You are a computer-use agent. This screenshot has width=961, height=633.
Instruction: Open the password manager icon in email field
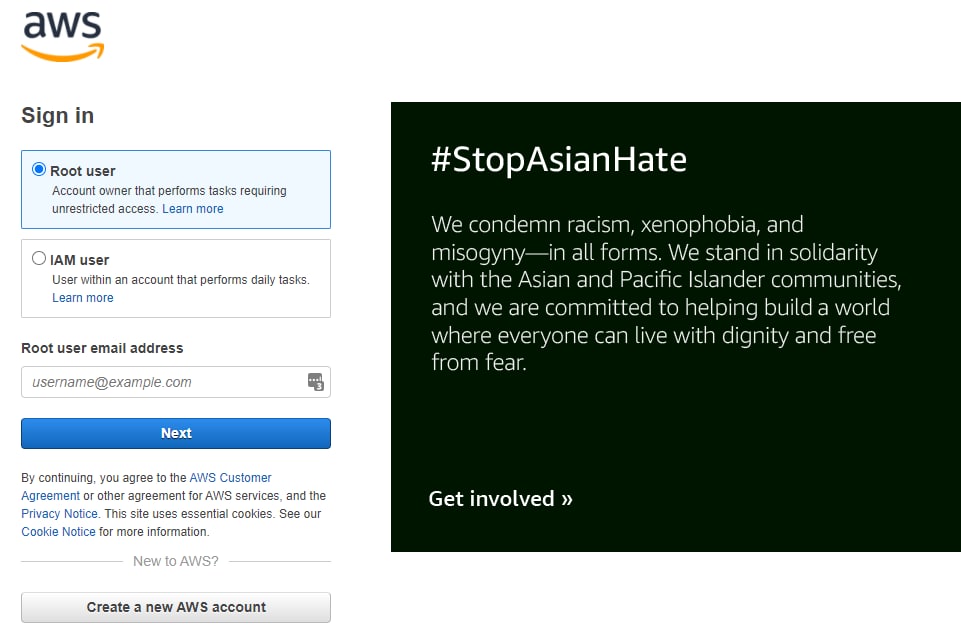(x=316, y=382)
